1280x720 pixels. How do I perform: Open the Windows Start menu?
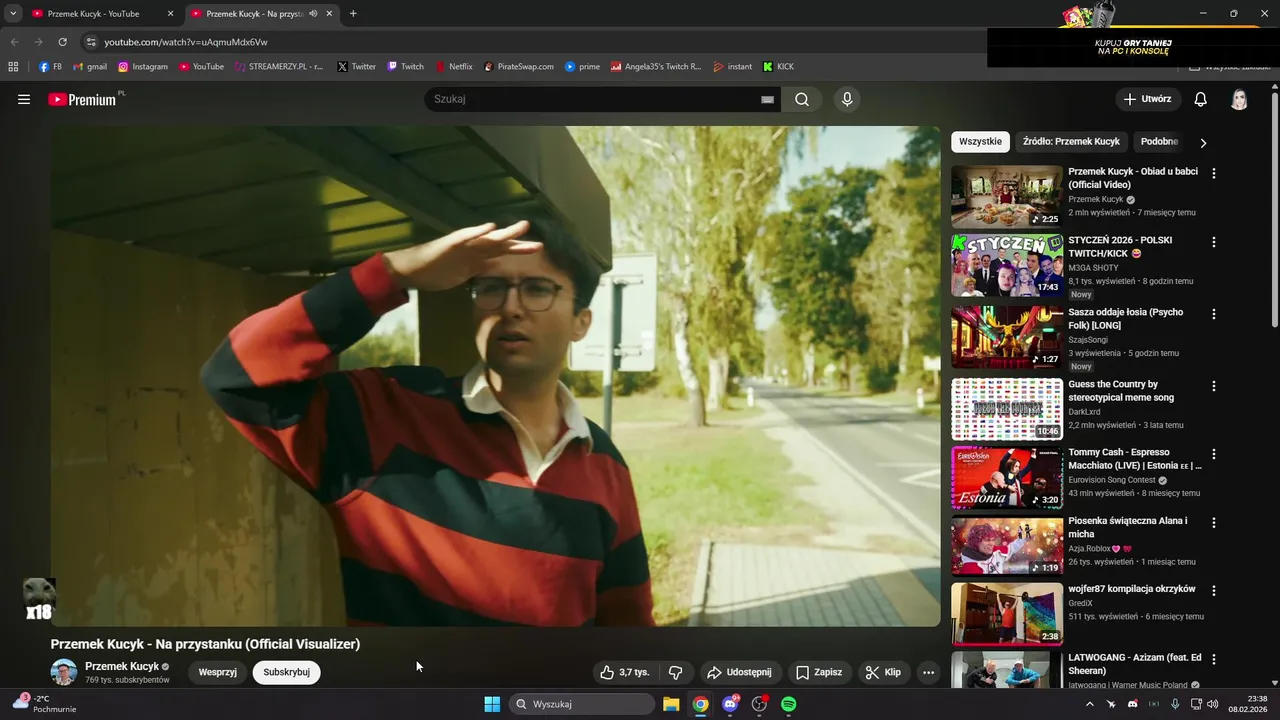[x=492, y=704]
